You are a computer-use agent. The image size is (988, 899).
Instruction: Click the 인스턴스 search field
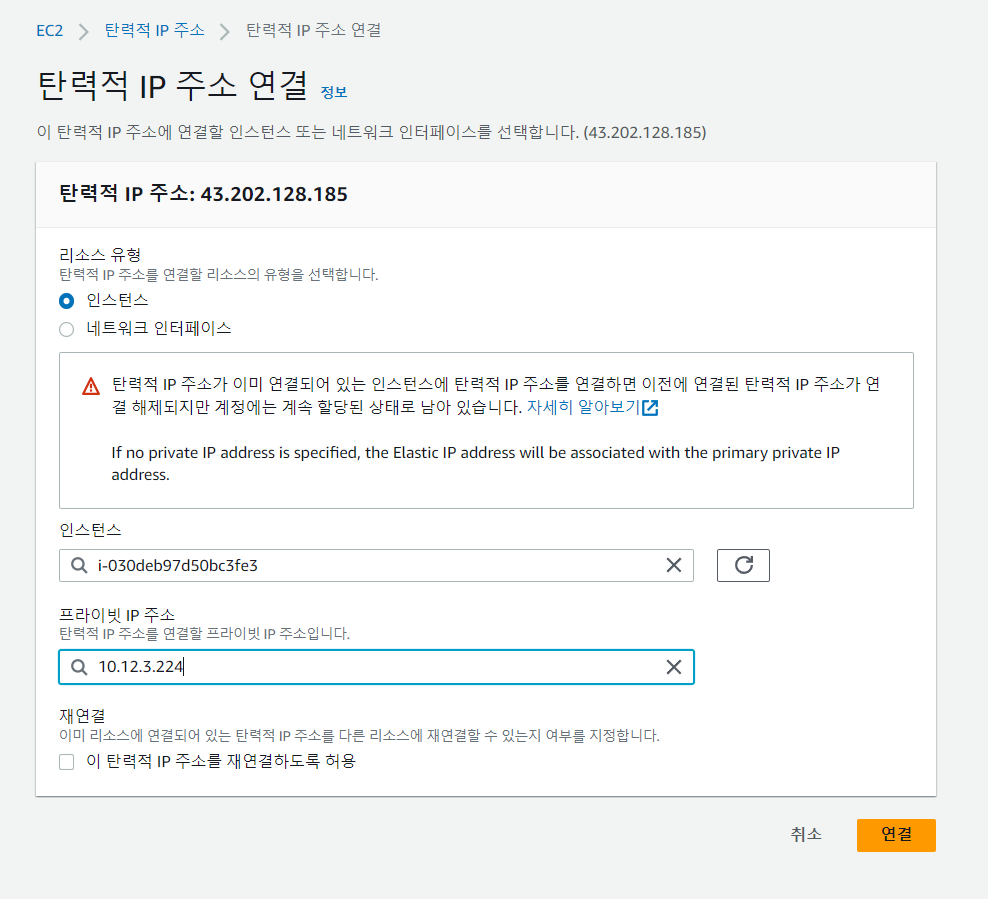(376, 565)
